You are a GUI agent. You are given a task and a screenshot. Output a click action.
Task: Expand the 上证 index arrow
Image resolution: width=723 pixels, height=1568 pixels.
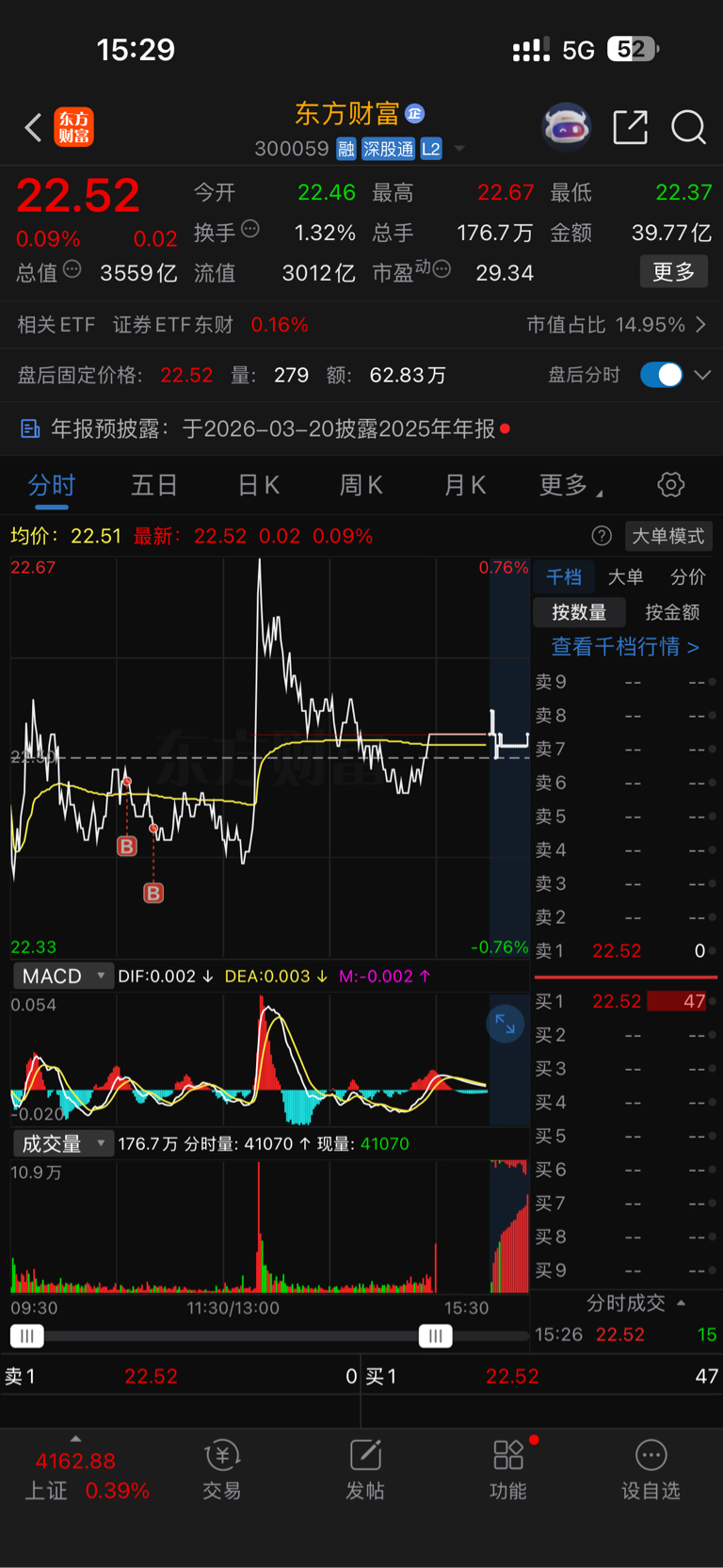click(75, 1438)
